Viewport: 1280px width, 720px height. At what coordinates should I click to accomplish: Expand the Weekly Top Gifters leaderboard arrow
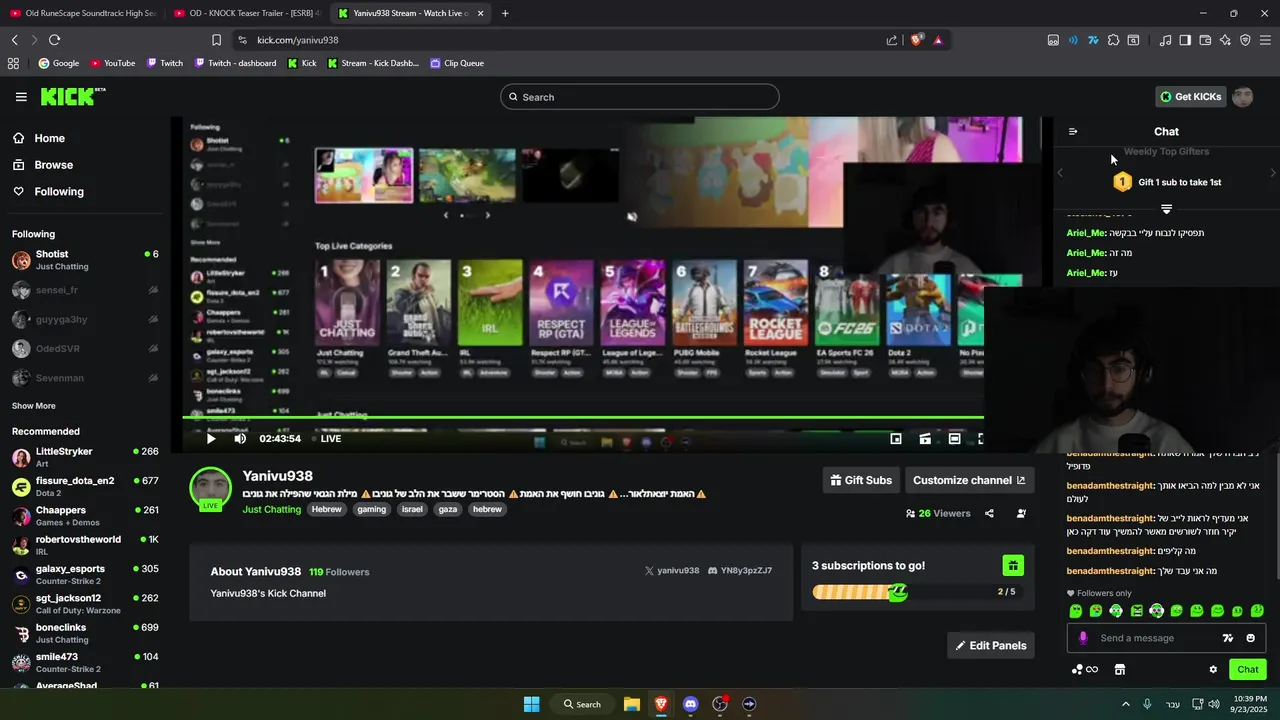[x=1166, y=209]
